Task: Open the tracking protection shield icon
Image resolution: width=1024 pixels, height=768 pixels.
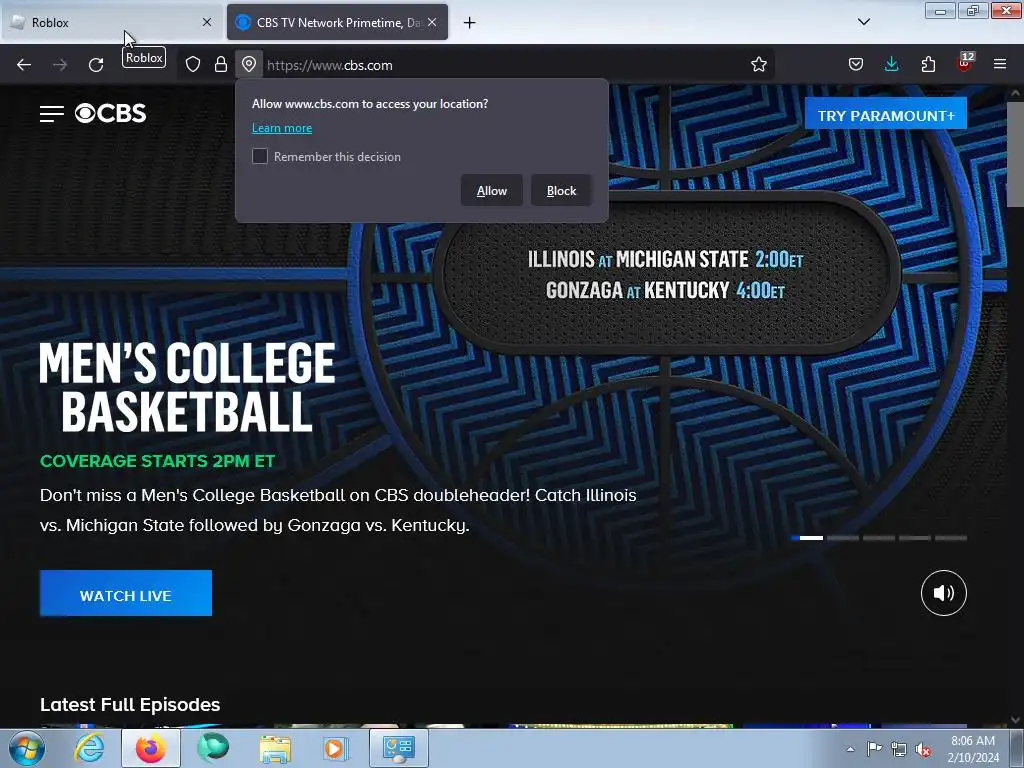Action: (193, 65)
